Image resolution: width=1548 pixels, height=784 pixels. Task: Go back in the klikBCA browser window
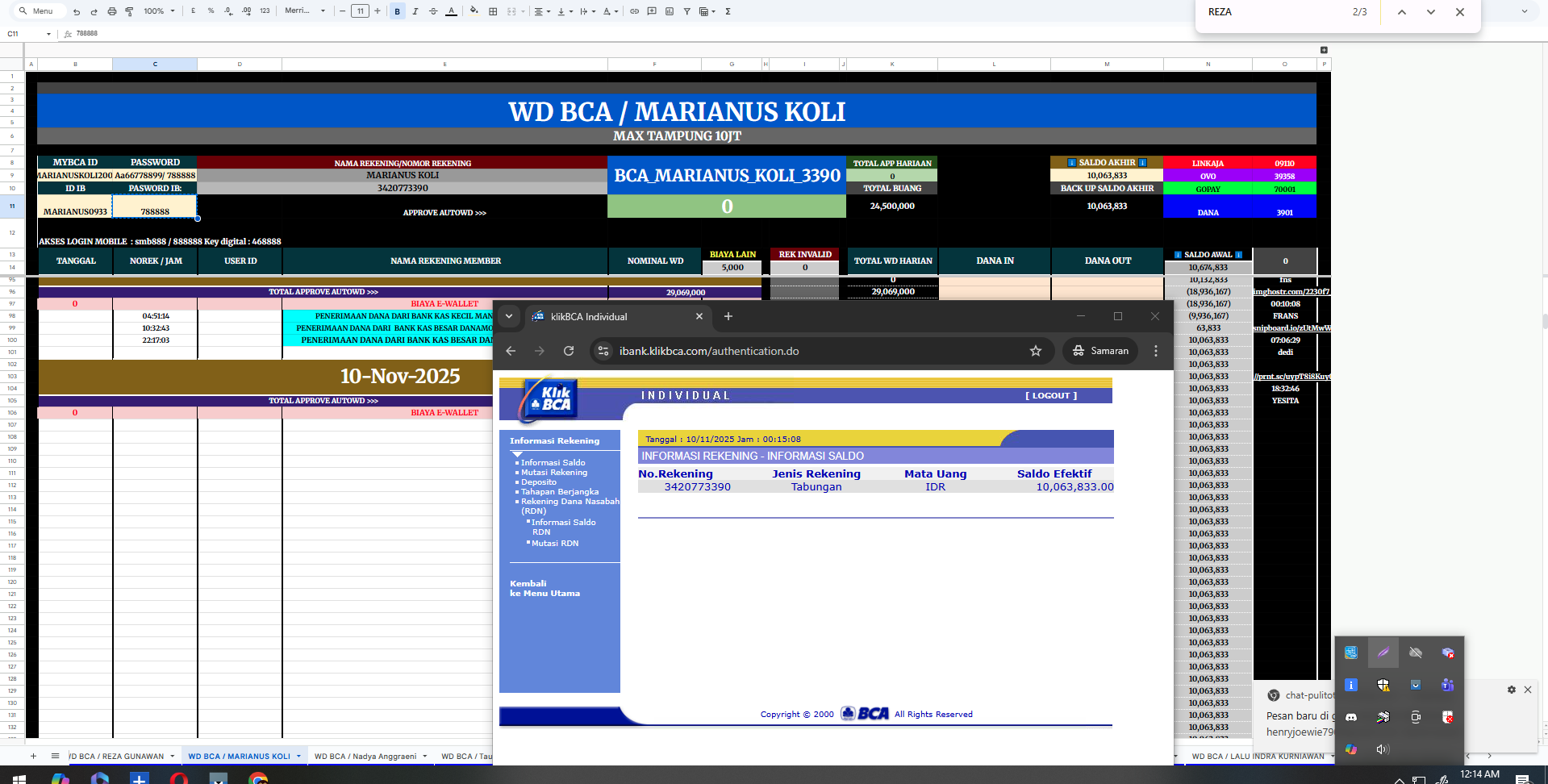pyautogui.click(x=511, y=351)
